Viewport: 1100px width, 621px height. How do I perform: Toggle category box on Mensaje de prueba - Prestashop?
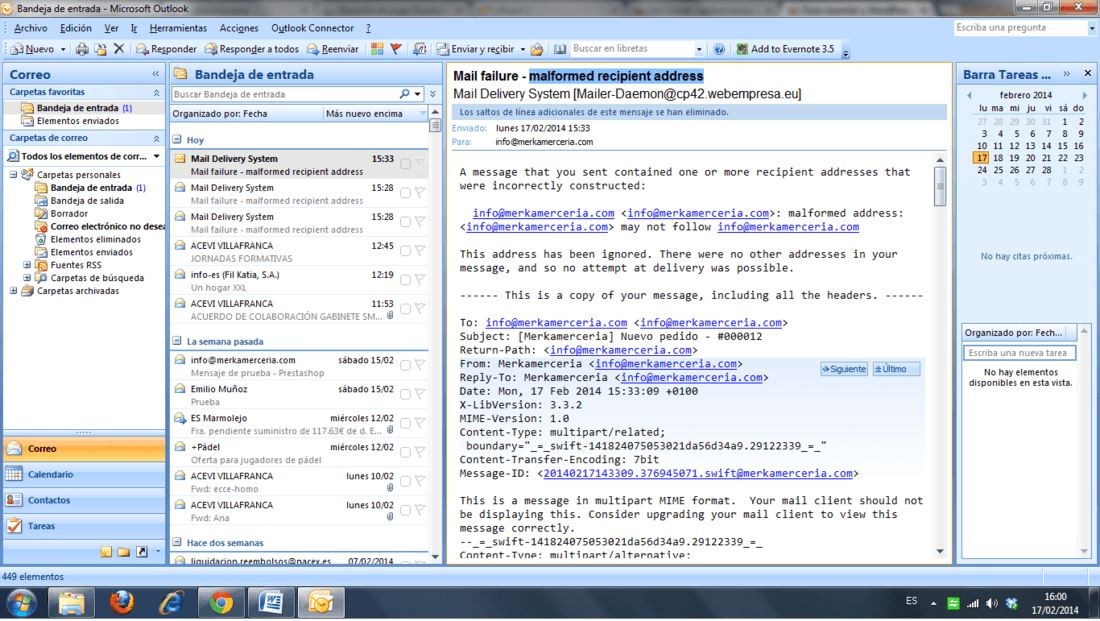coord(405,365)
